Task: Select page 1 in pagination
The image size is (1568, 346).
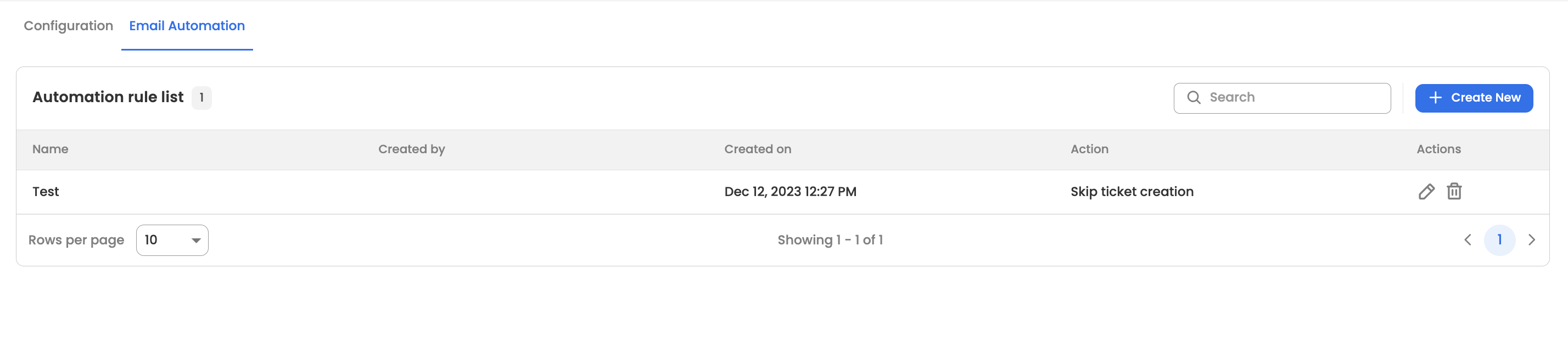Action: 1499,240
